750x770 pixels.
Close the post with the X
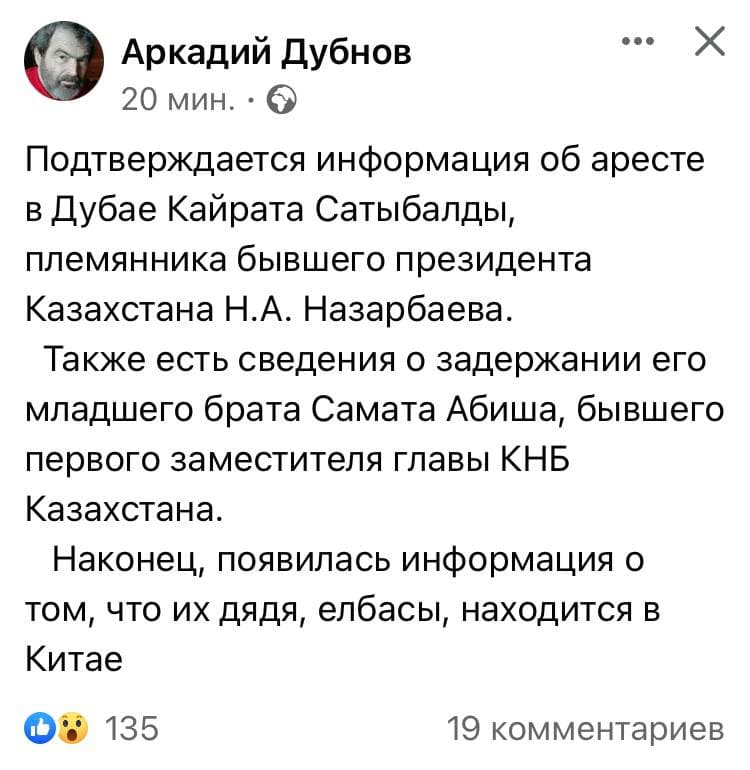tap(710, 41)
